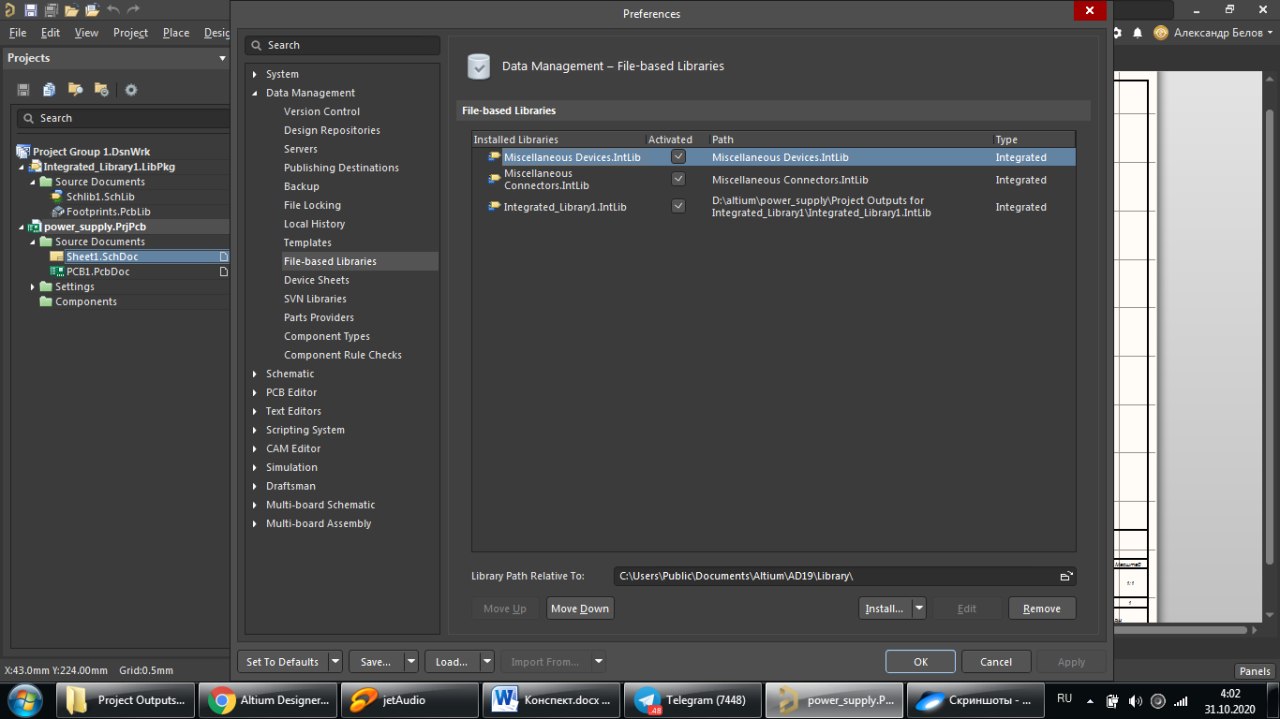Open the jetAudio taskbar item
Screen dimensions: 1280x719
(409, 700)
